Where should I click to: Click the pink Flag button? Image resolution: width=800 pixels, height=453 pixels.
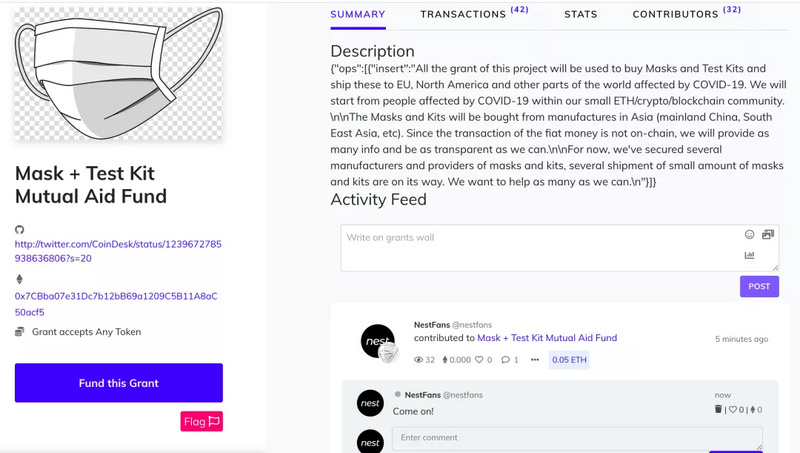click(202, 421)
